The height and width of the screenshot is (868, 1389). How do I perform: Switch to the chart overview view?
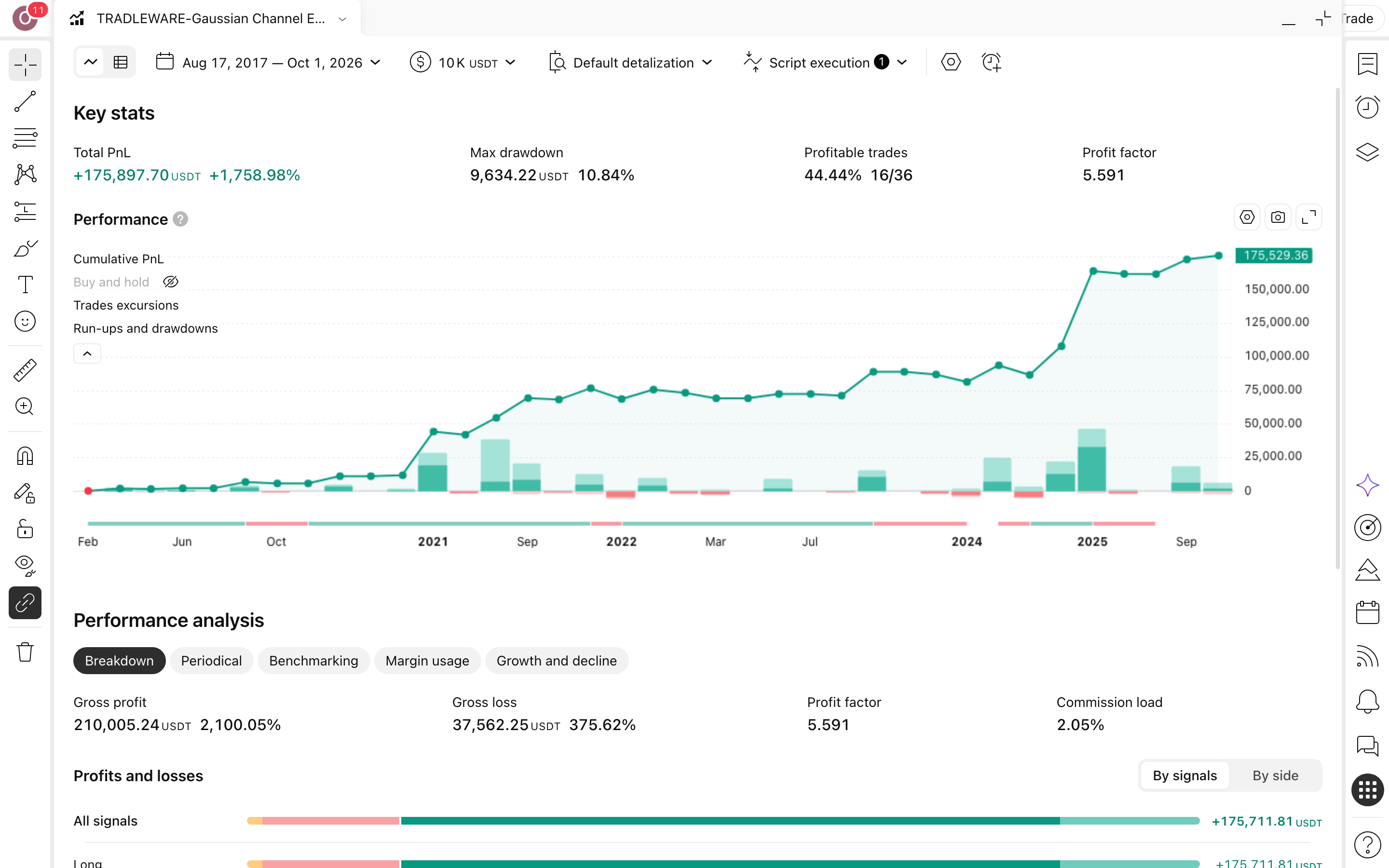(91, 62)
